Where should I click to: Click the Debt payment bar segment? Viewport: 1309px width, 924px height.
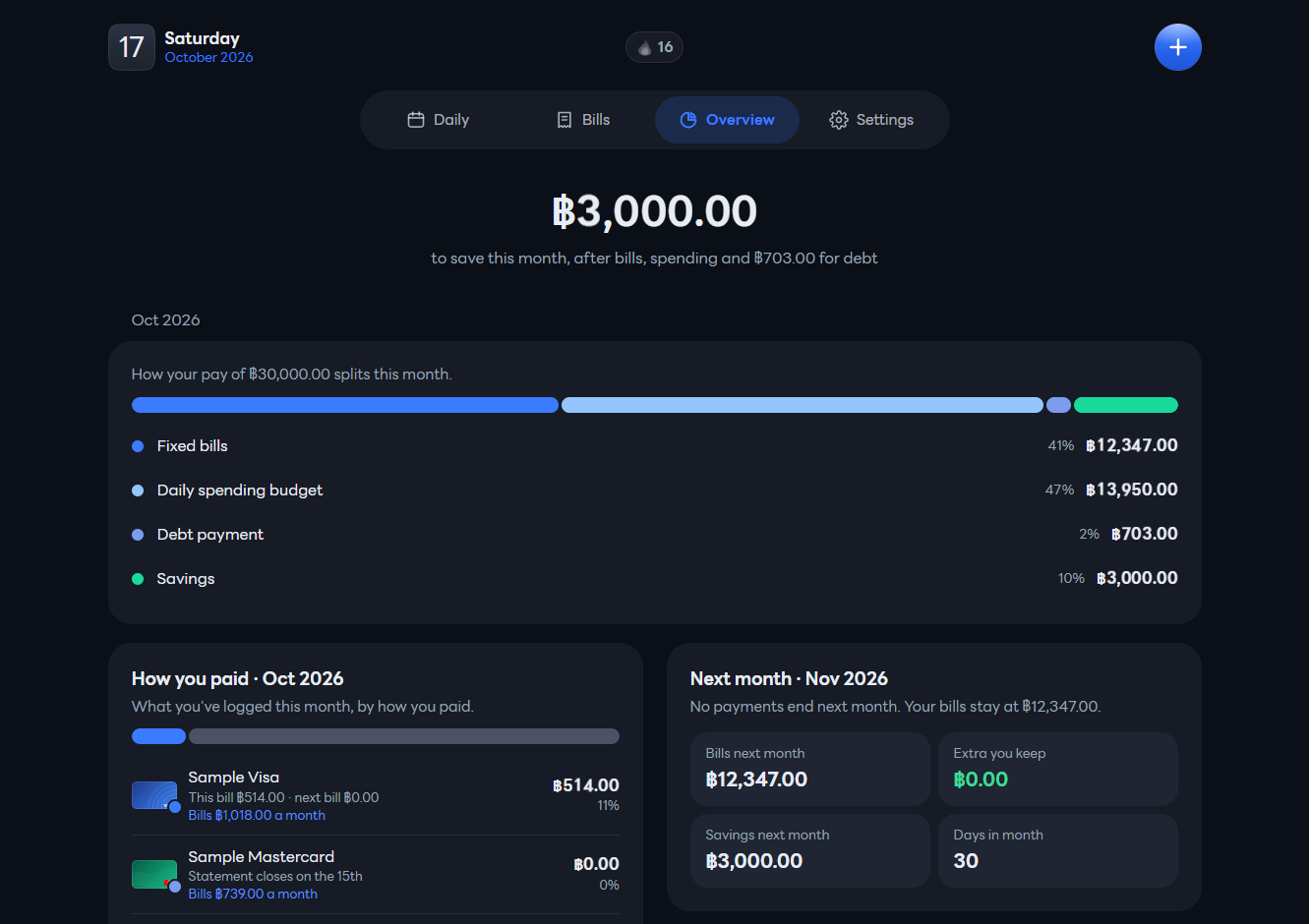click(1058, 405)
